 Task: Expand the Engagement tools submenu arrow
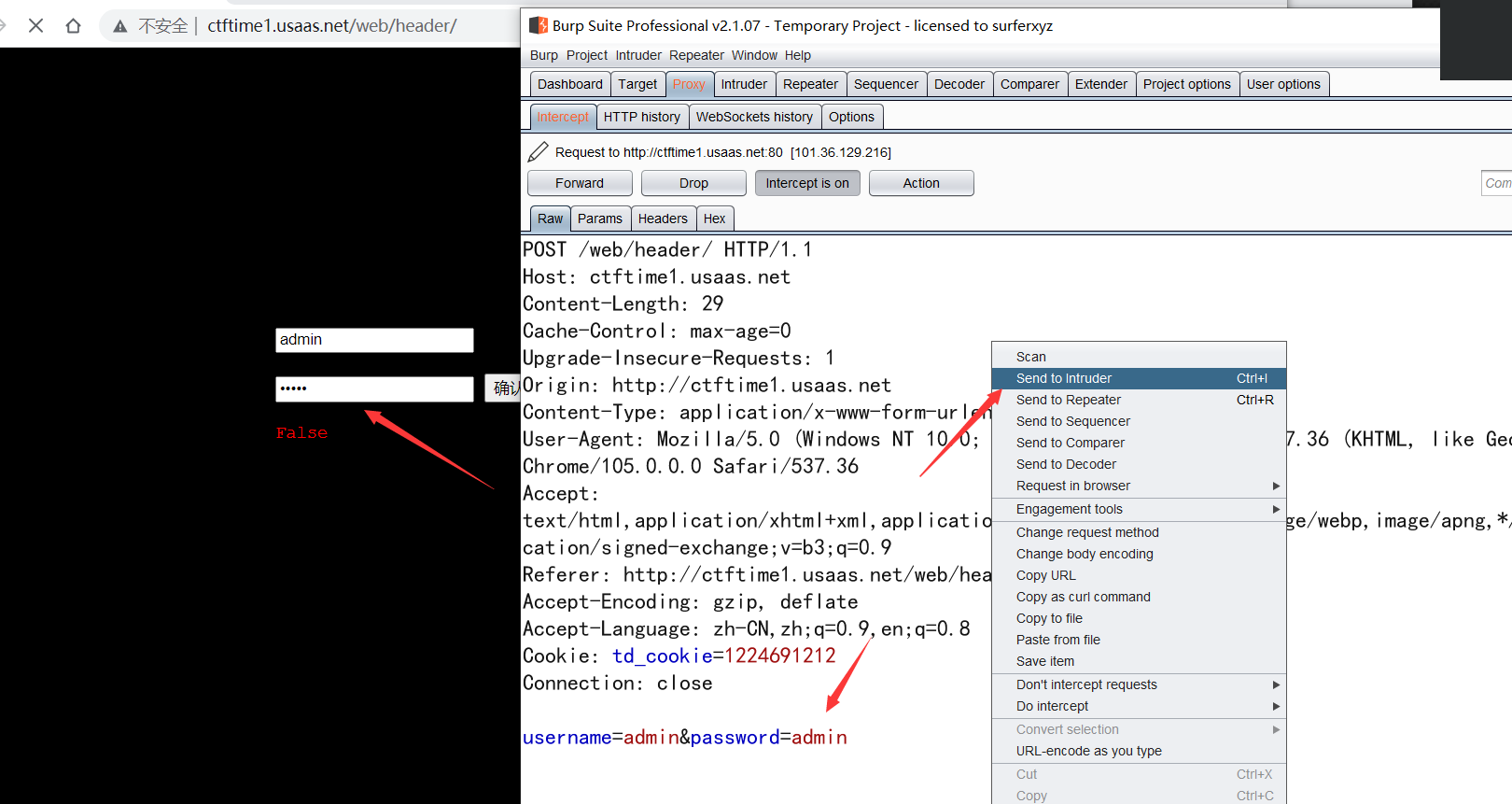click(x=1276, y=509)
